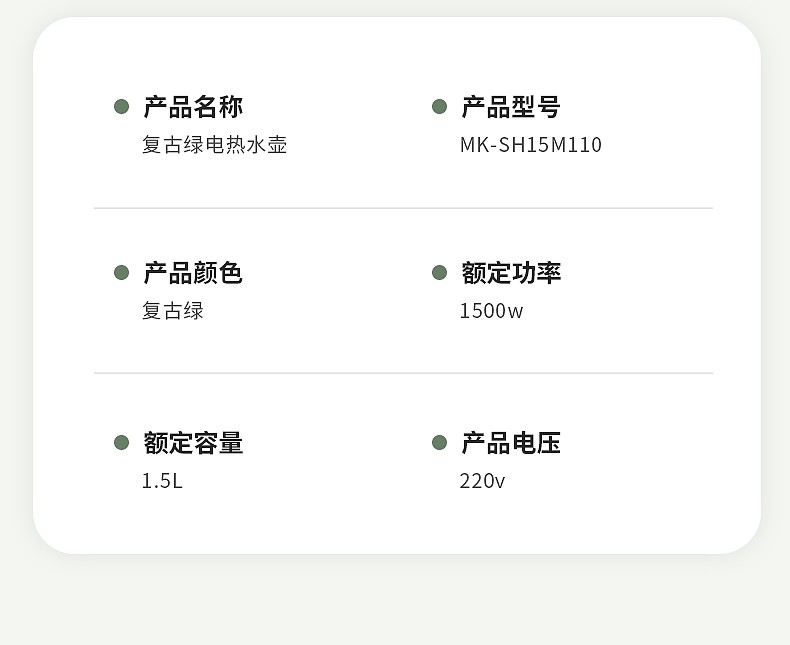Click the voltage value 220v

tap(482, 481)
